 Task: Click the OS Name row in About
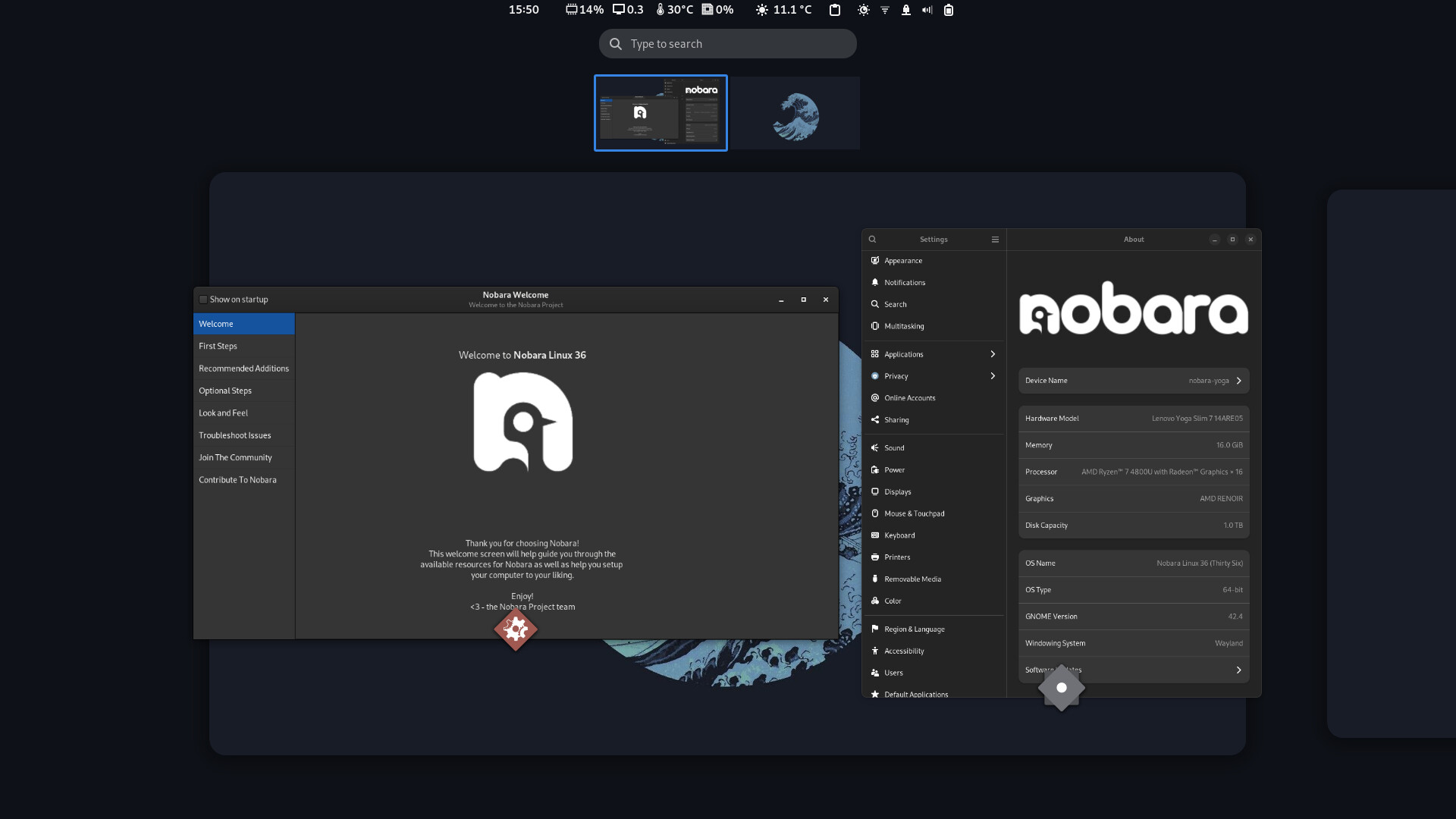coord(1134,563)
